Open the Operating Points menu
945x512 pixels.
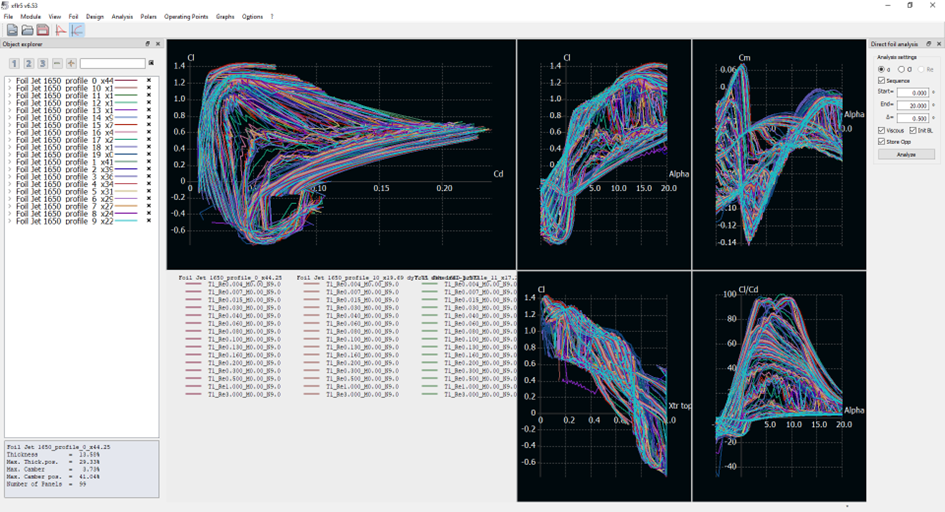tap(187, 17)
